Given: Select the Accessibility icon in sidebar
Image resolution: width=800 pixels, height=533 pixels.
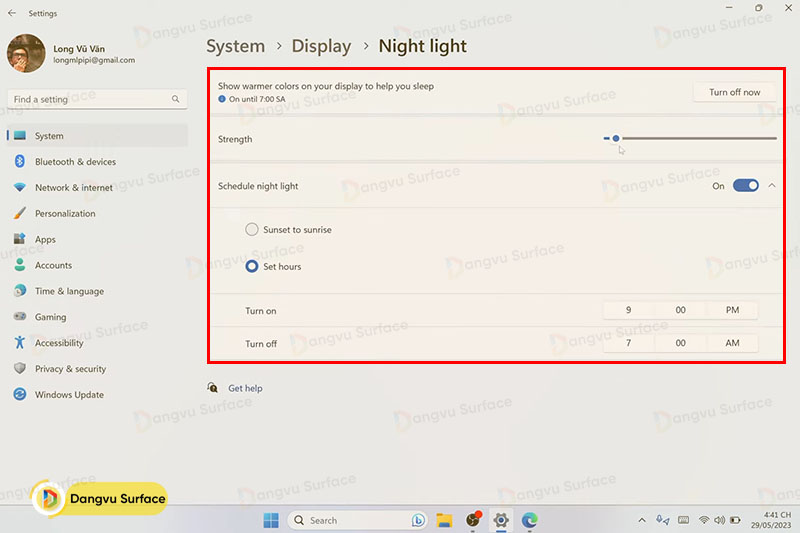Looking at the screenshot, I should click(x=19, y=343).
